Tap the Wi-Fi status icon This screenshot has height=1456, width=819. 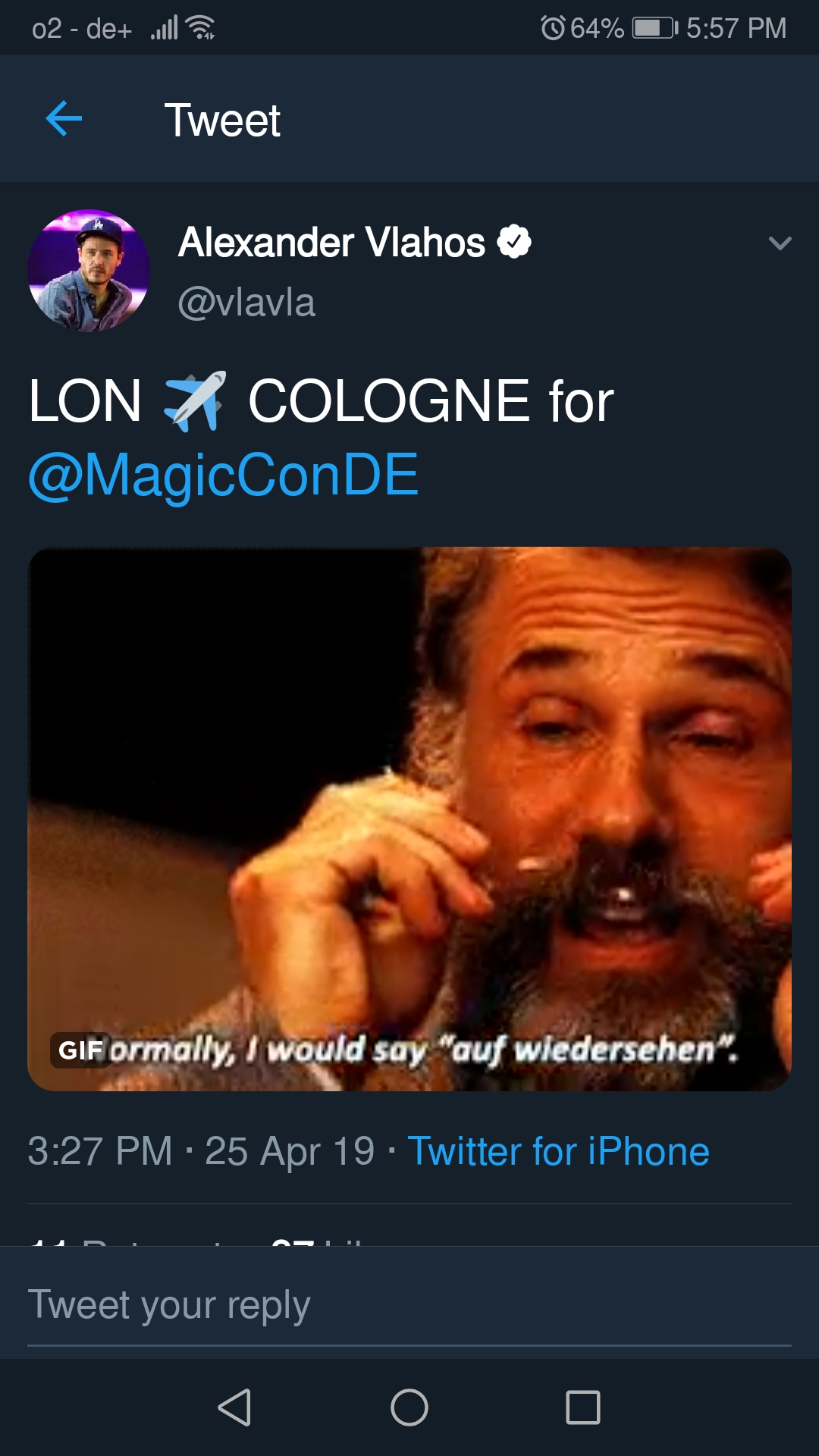pyautogui.click(x=200, y=28)
